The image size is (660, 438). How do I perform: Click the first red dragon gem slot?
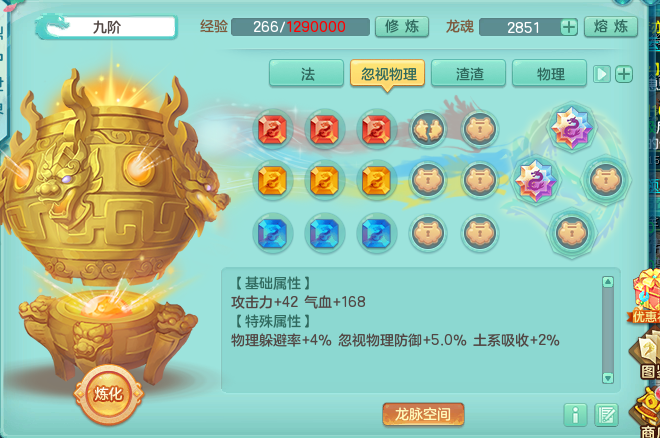pos(272,129)
